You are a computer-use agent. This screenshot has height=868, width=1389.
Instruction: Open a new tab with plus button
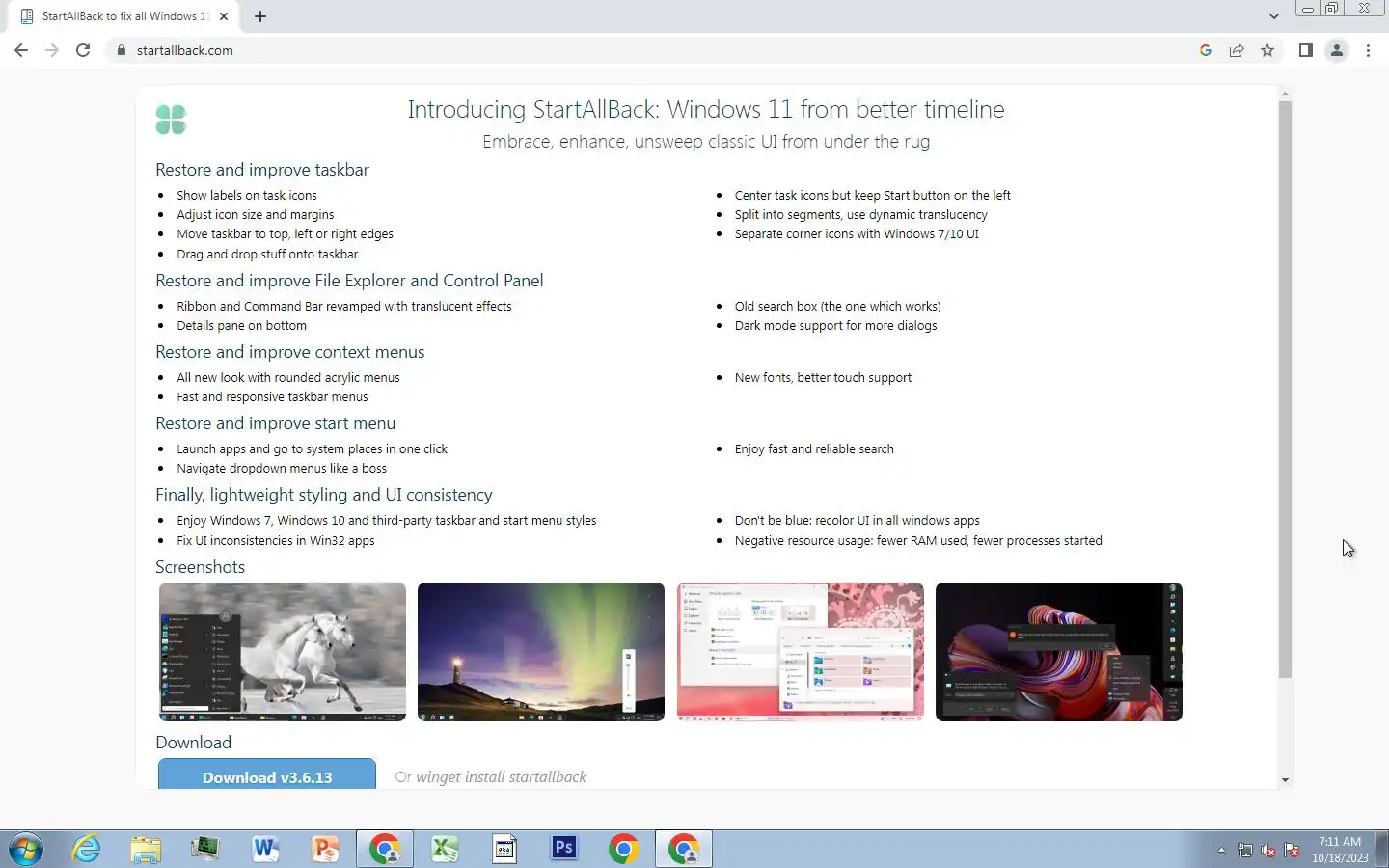tap(260, 16)
